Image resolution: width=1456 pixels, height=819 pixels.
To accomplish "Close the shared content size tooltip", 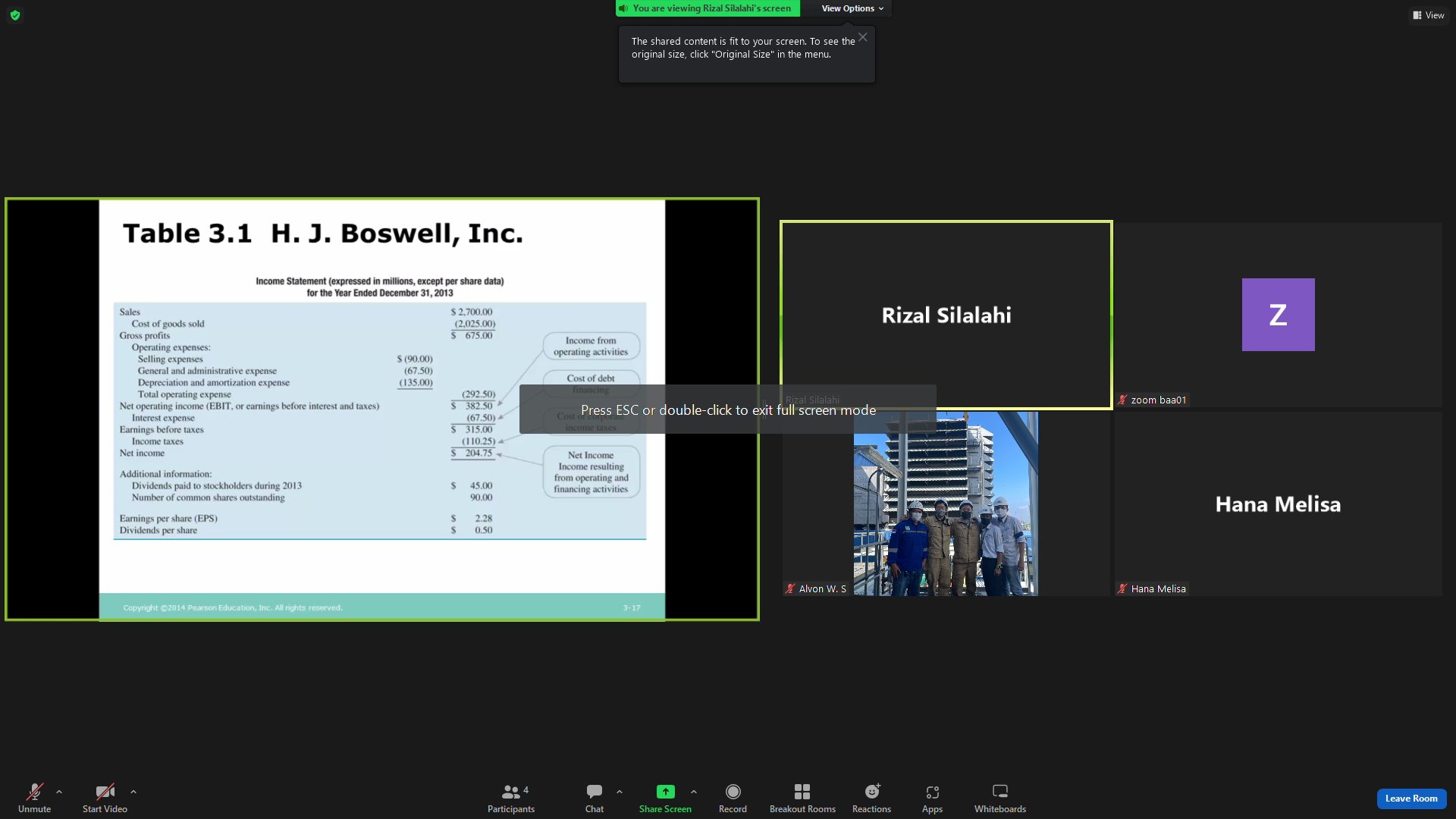I will point(863,37).
